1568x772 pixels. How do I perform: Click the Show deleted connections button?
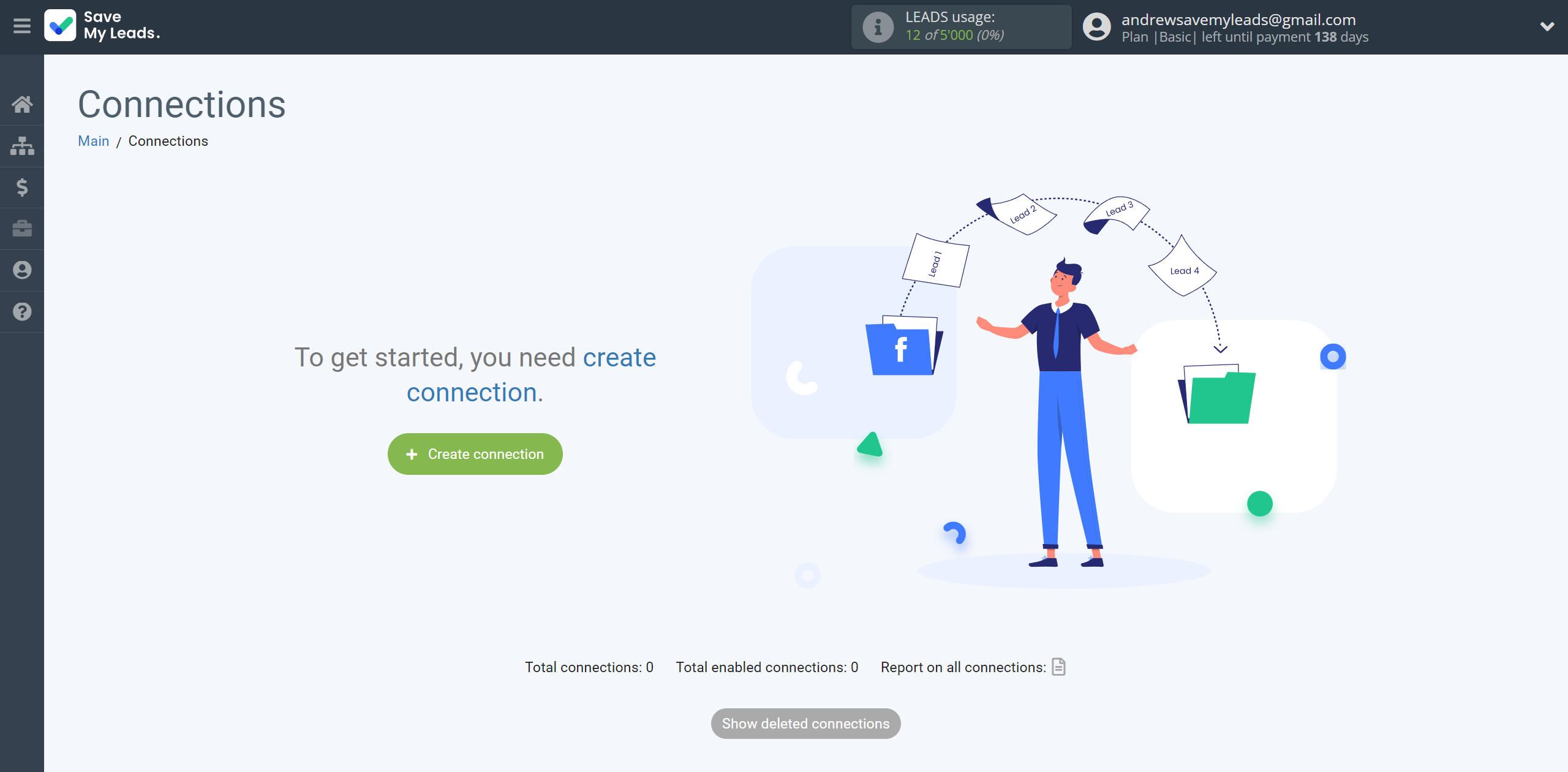805,723
